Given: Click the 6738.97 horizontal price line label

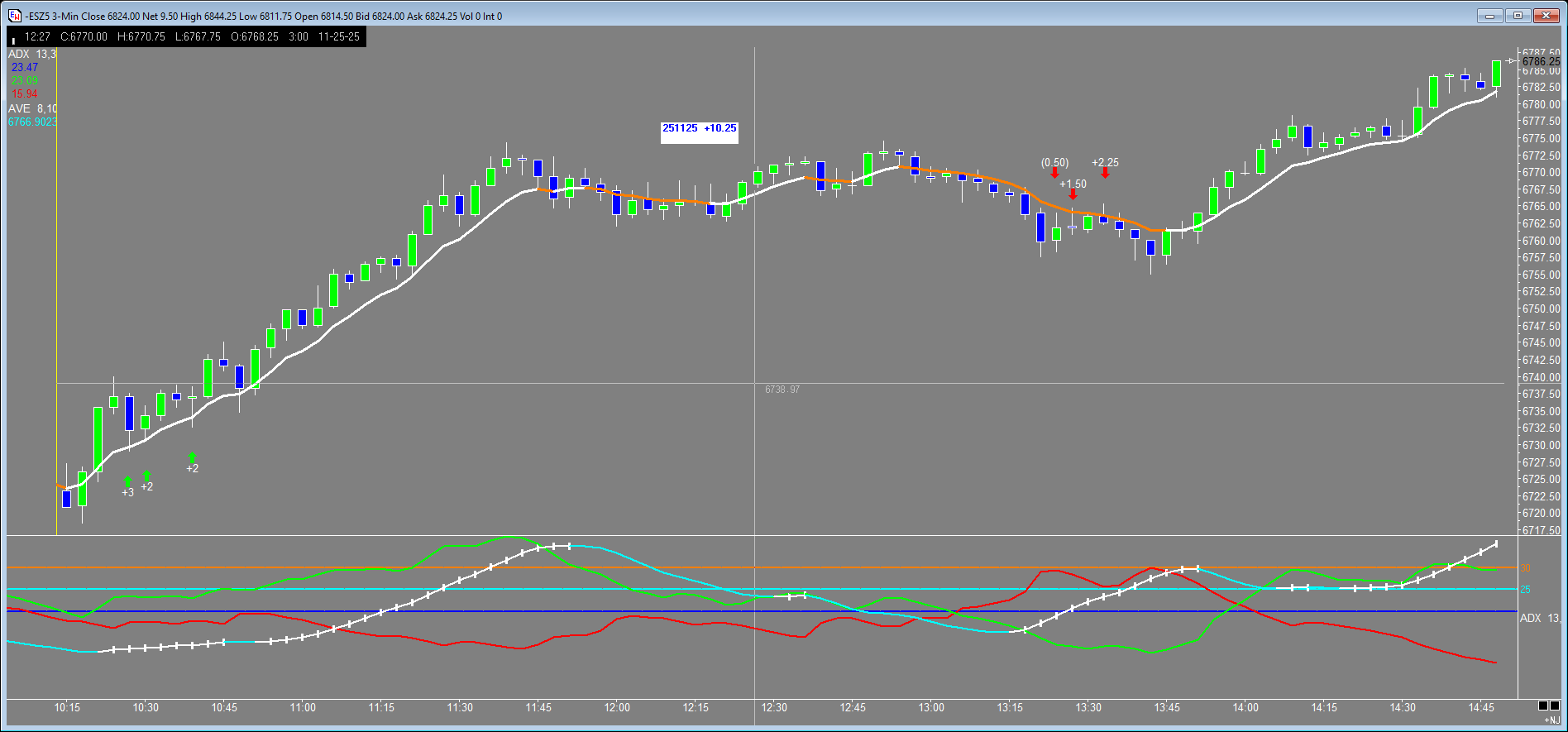Looking at the screenshot, I should click(x=782, y=390).
